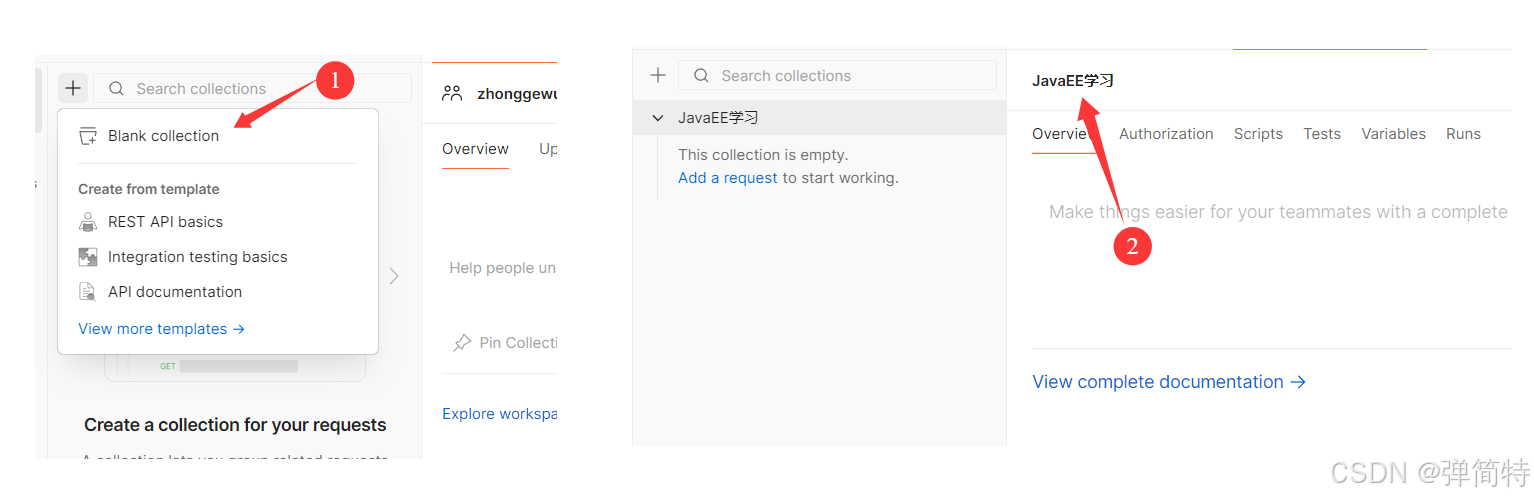The height and width of the screenshot is (499, 1534).
Task: Collapse the JavaEE学习 collection chevron
Action: click(x=658, y=118)
